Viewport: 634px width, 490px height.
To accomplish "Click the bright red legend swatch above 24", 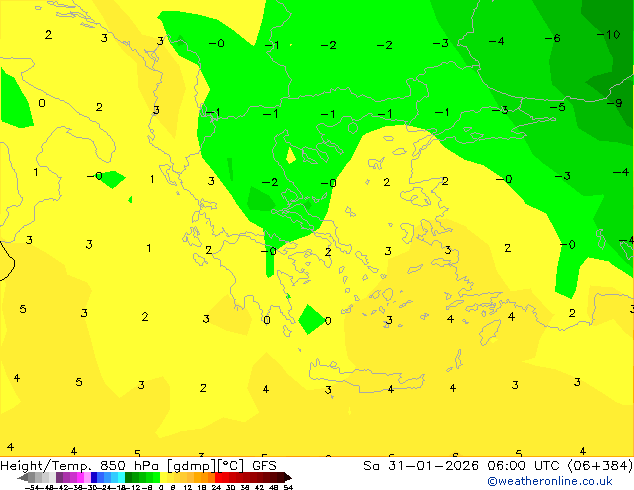I will [219, 477].
